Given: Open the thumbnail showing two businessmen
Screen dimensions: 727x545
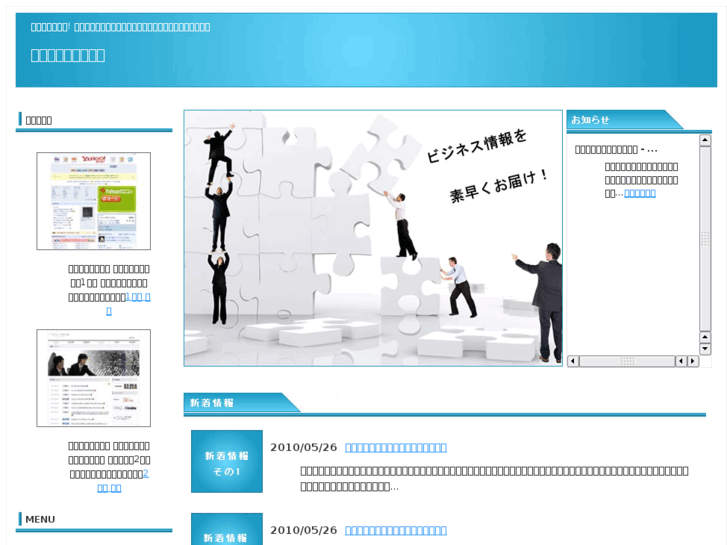Looking at the screenshot, I should 94,378.
